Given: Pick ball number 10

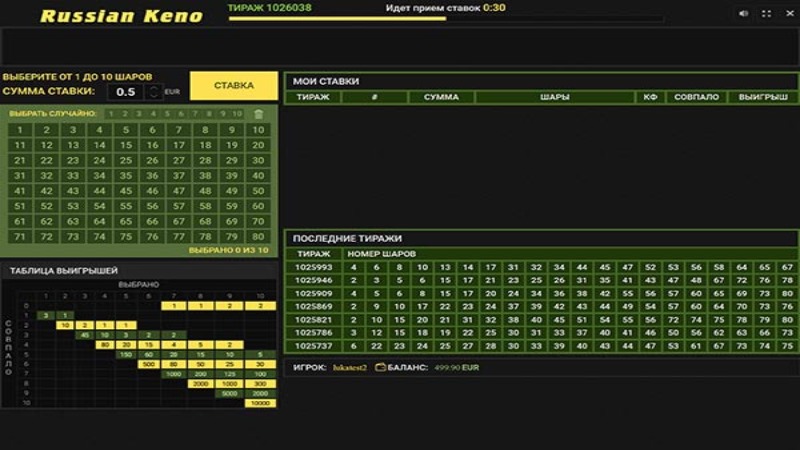Looking at the screenshot, I should pos(258,130).
